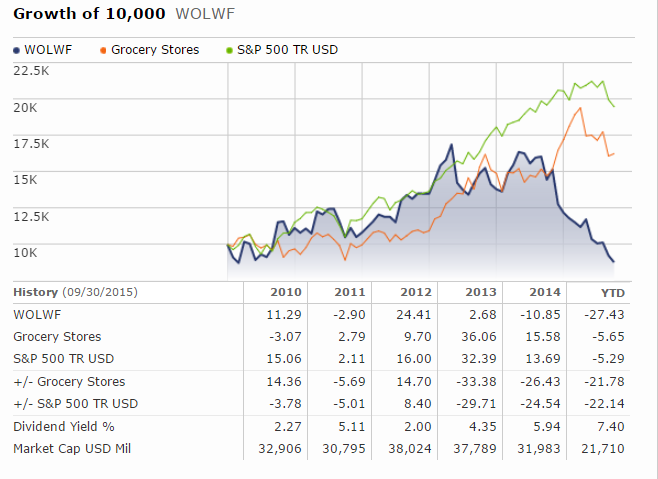The width and height of the screenshot is (658, 479).
Task: Click Market Cap YTD value 21,710
Action: coord(603,449)
